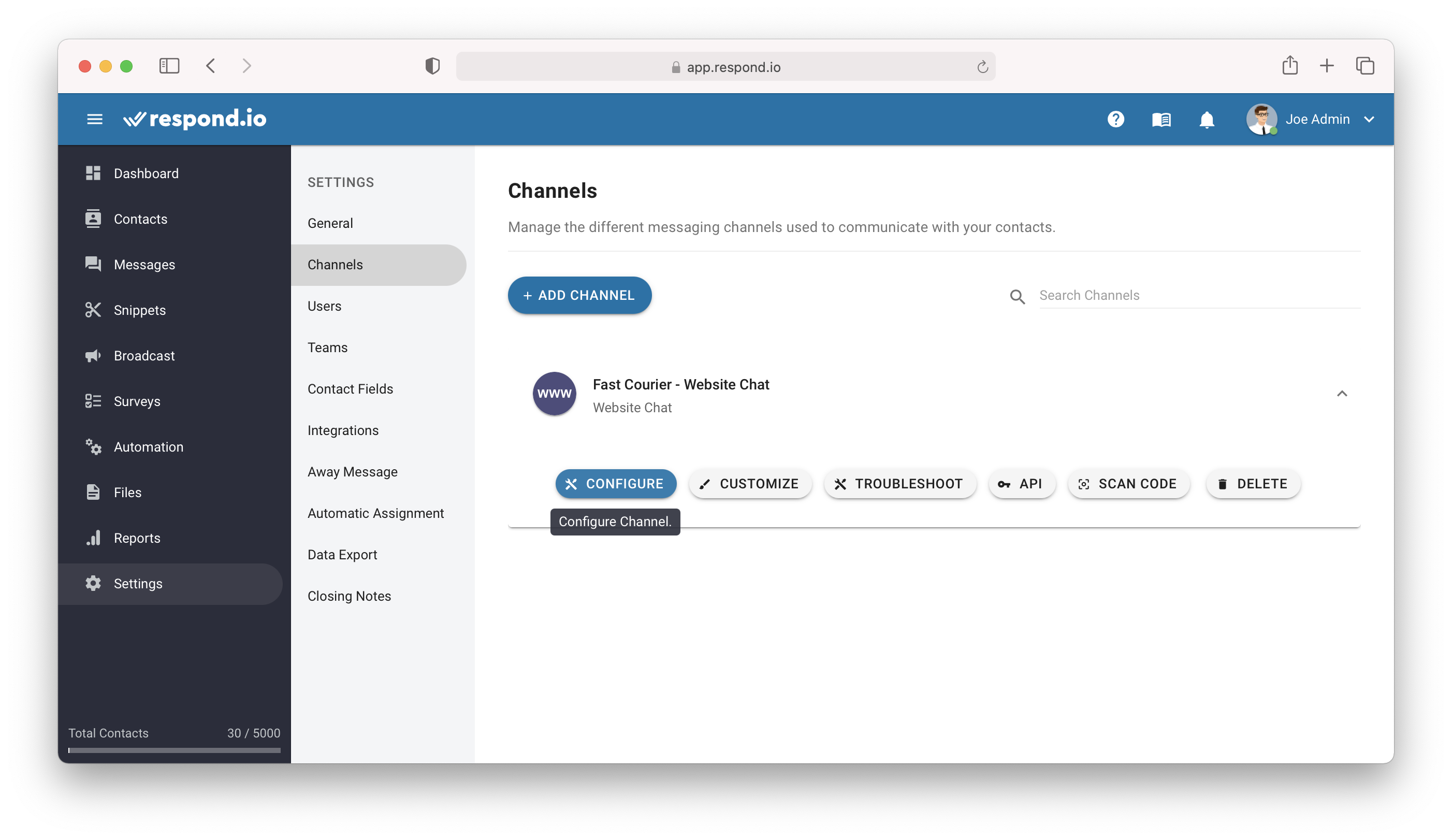Click the Broadcast icon in sidebar
1452x840 pixels.
click(94, 355)
